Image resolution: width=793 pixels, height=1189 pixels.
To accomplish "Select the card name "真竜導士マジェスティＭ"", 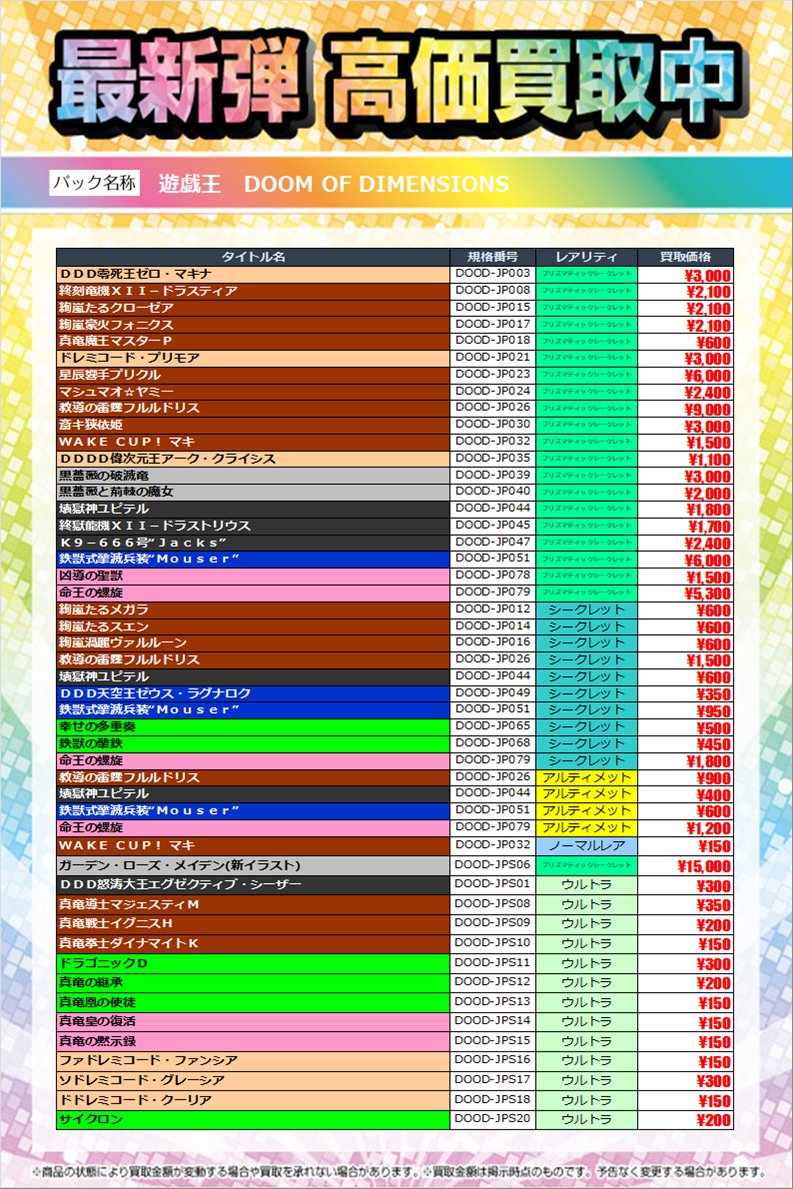I will pos(129,905).
